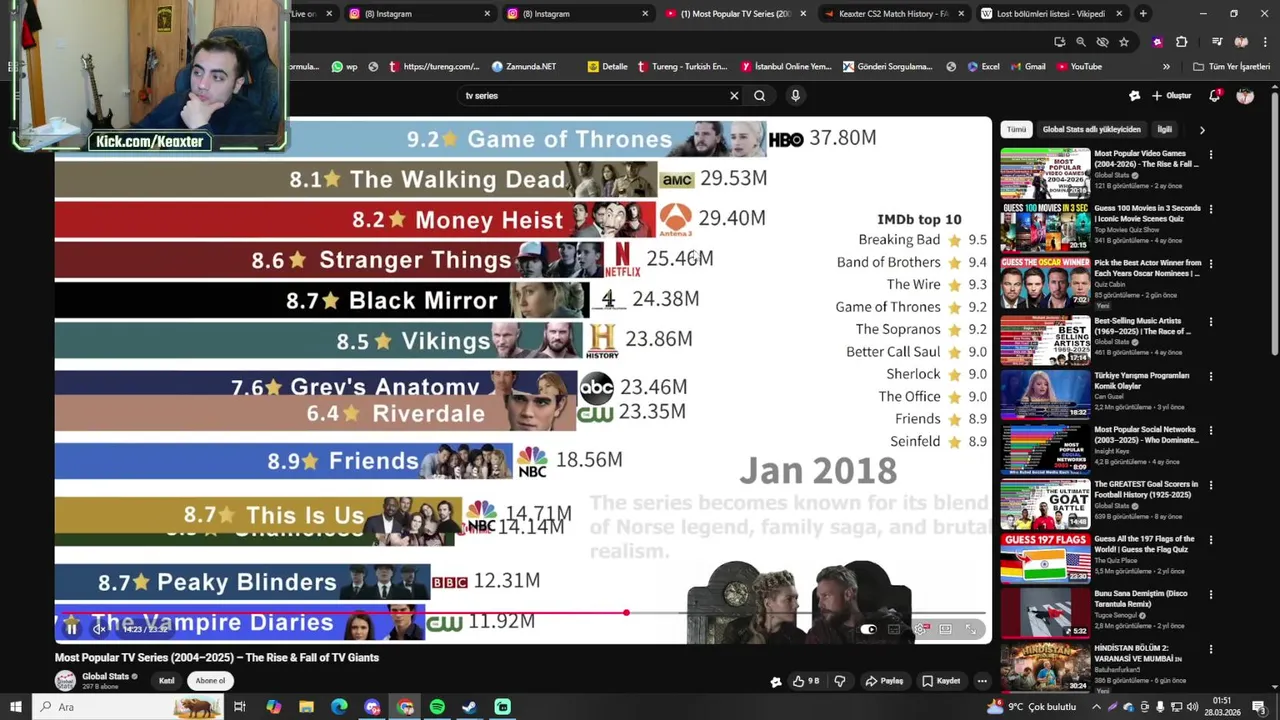
Task: Open YouTube notifications bell
Action: pyautogui.click(x=1214, y=96)
